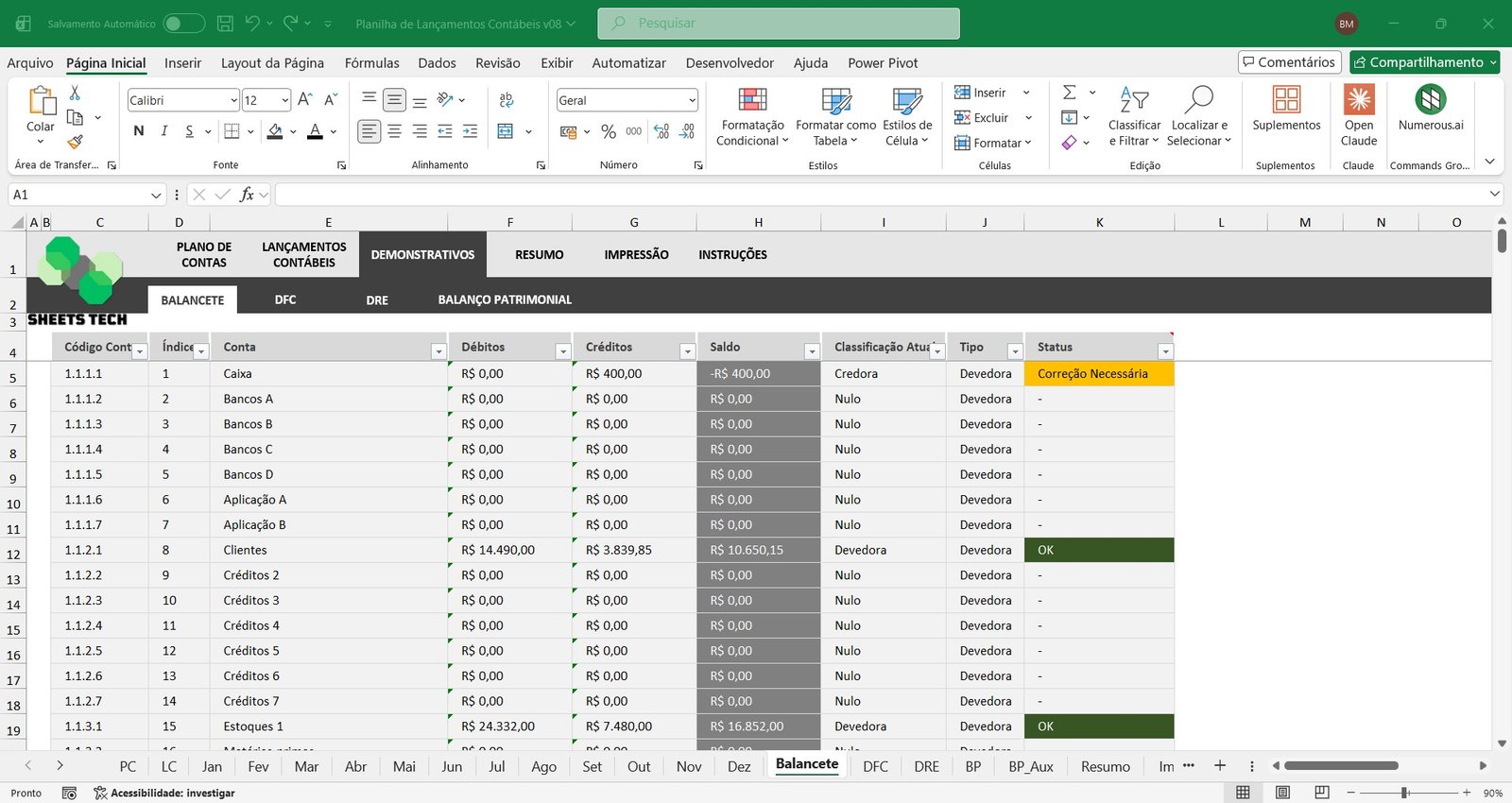Viewport: 1512px width, 803px height.
Task: Click the Merge and Center icon
Action: tap(507, 131)
